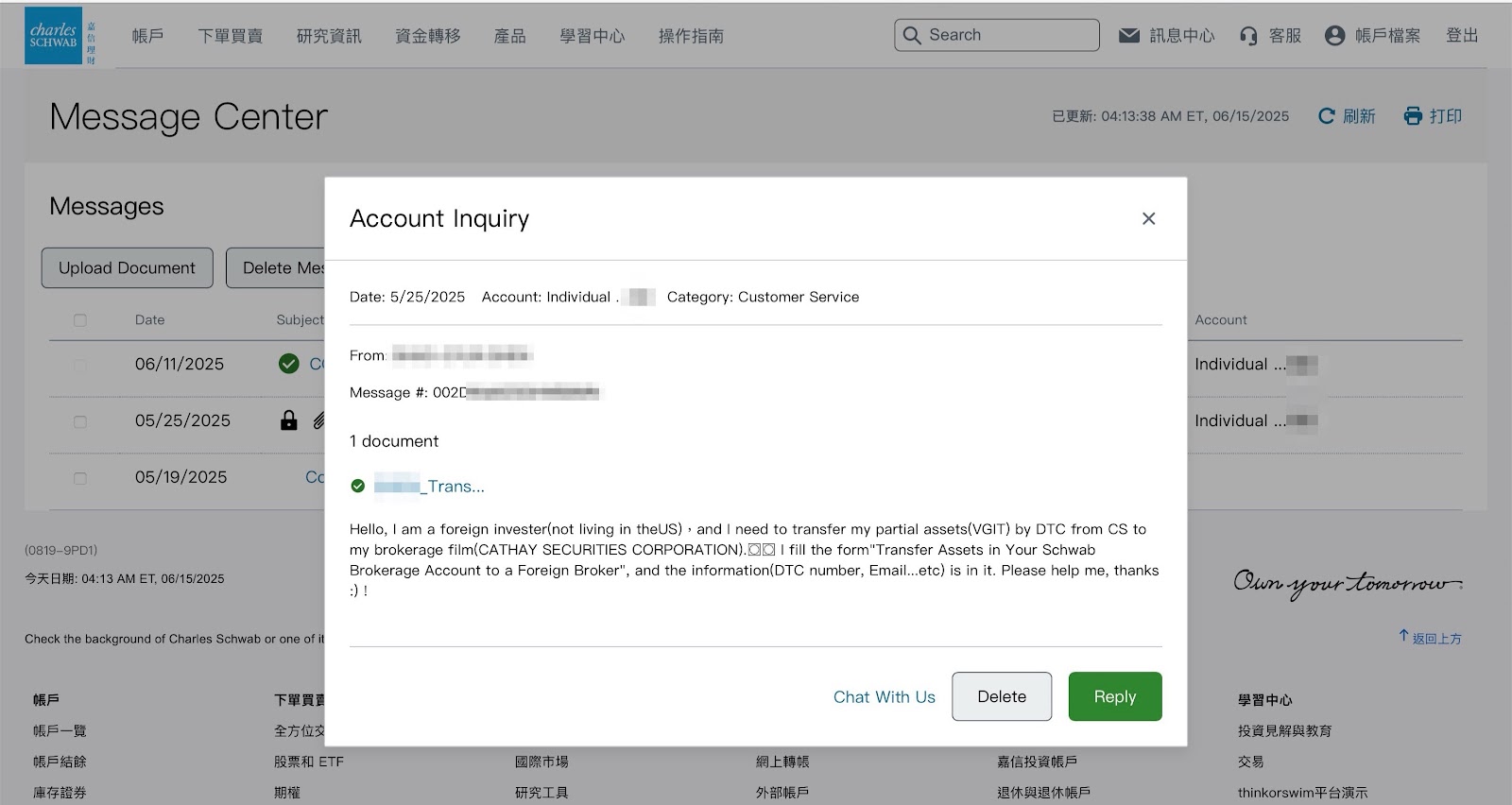The image size is (1512, 805).
Task: Click 股票和 ETF footer link
Action: click(308, 762)
